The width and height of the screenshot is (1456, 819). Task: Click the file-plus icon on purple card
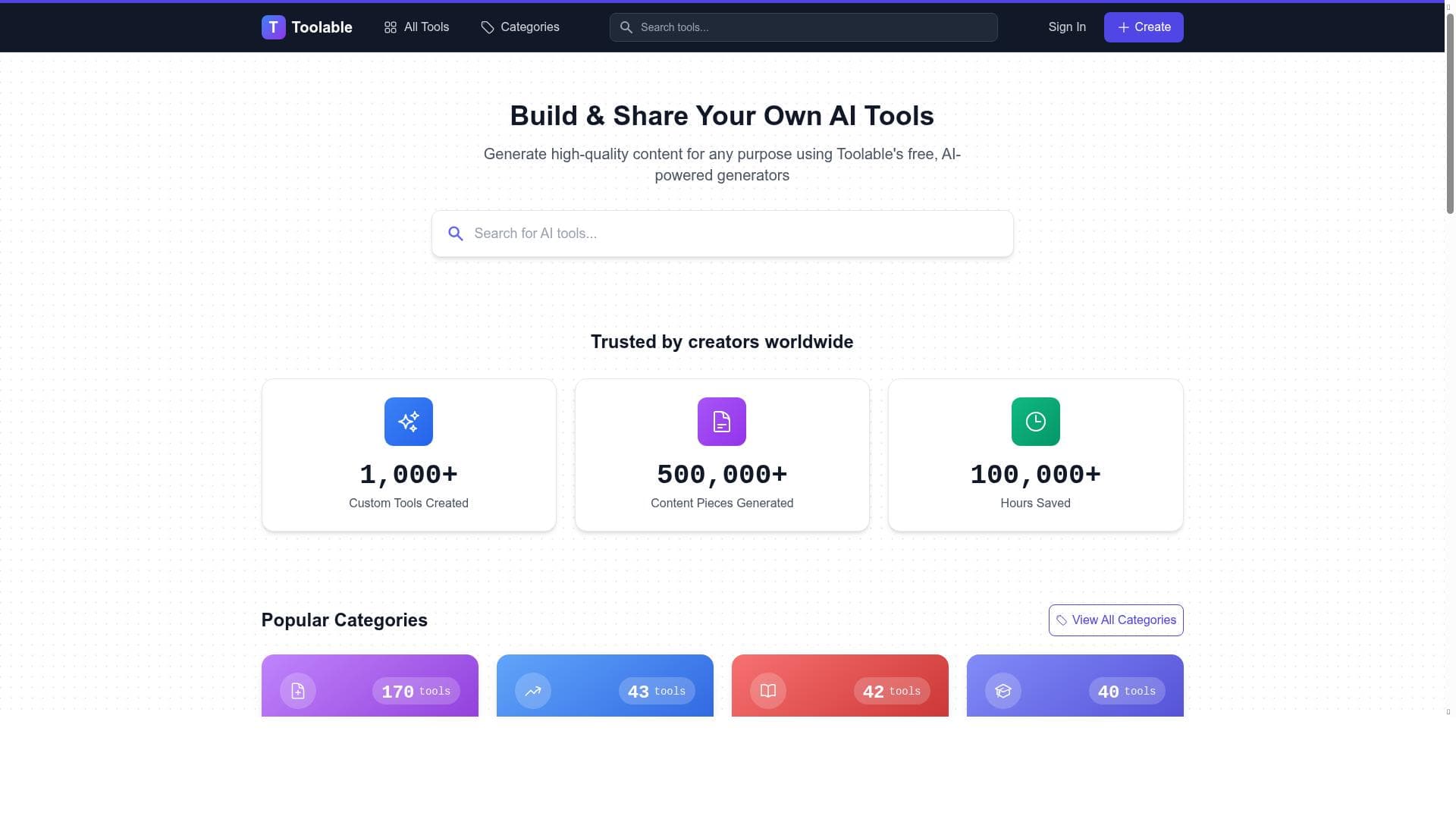click(x=298, y=691)
